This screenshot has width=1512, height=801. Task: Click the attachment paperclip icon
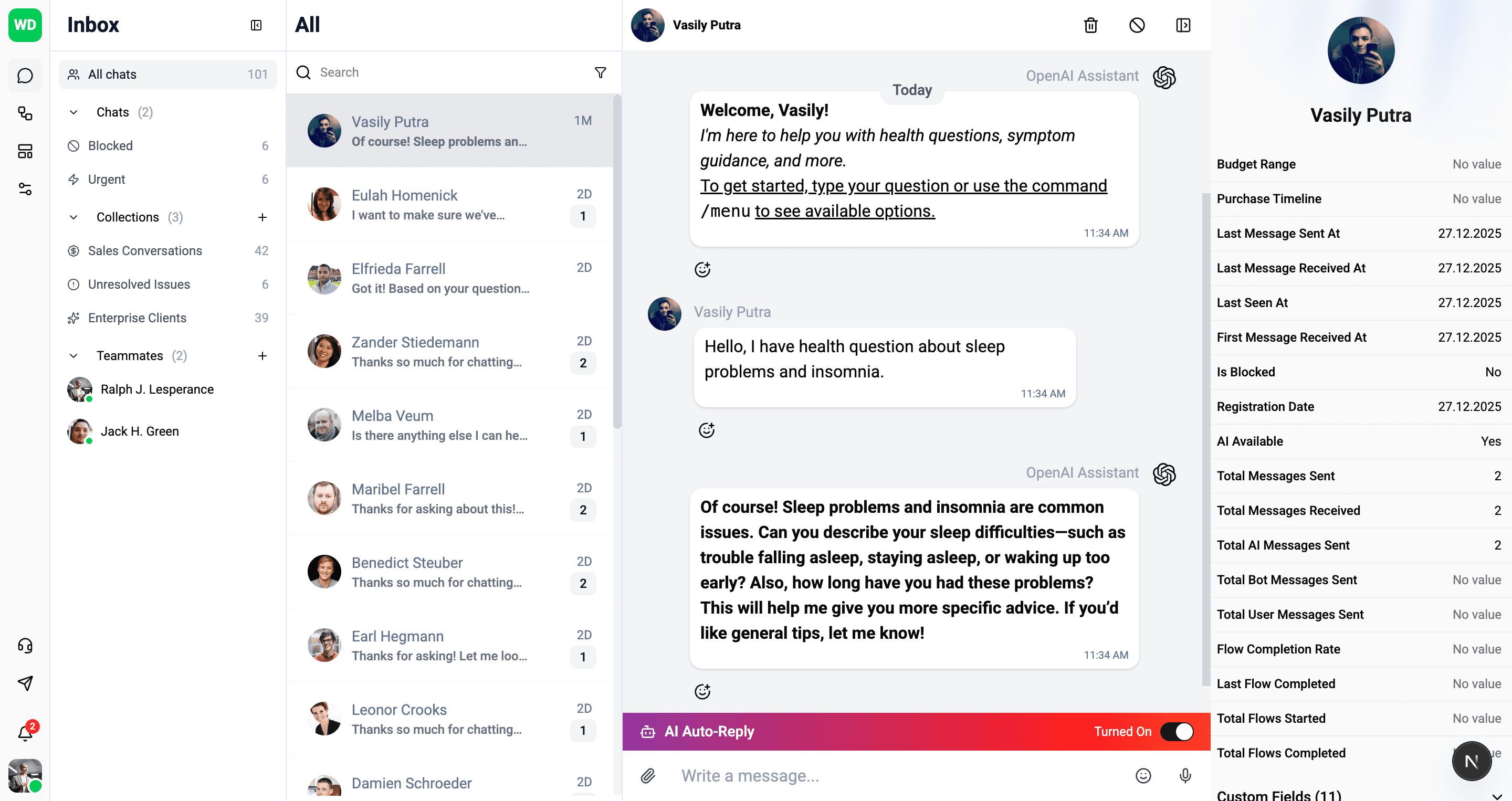(648, 776)
